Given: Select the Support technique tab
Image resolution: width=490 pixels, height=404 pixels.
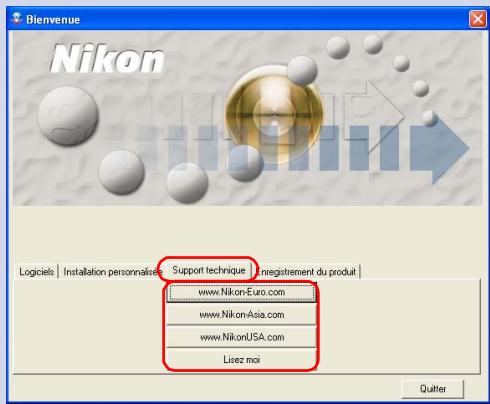Looking at the screenshot, I should 209,270.
